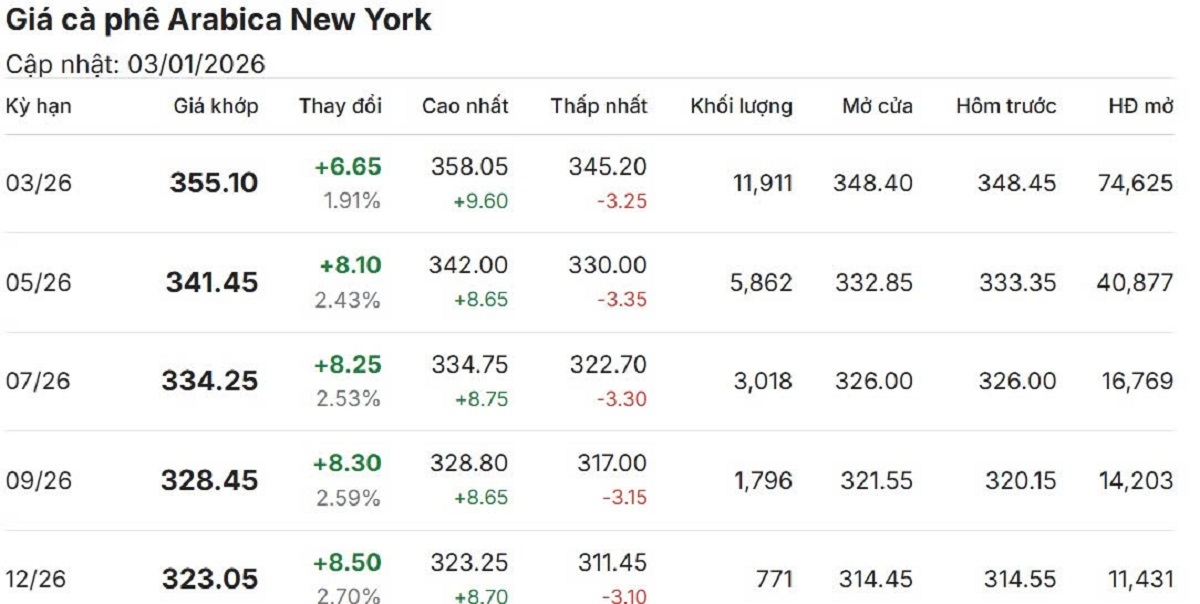Choose the 12/26 contract term
Image resolution: width=1200 pixels, height=604 pixels.
[39, 579]
